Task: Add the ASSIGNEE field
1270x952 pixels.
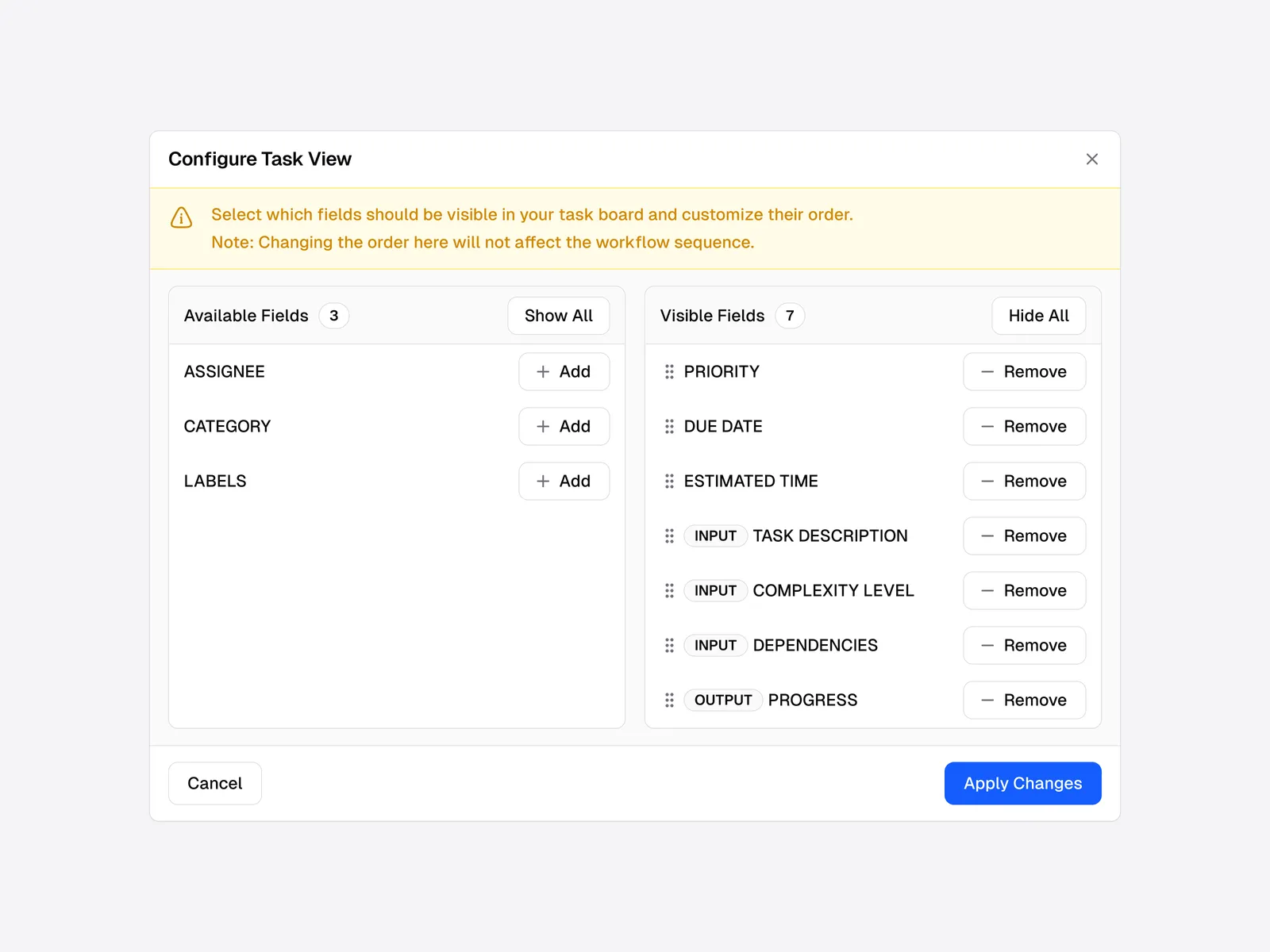Action: point(564,371)
